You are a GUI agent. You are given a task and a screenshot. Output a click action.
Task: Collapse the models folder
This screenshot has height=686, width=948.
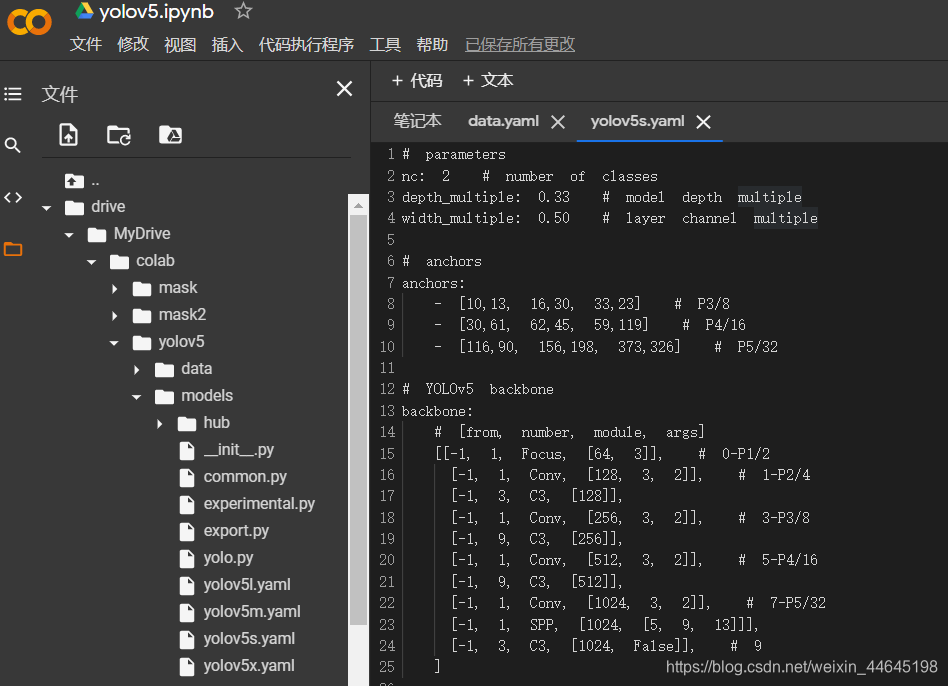click(137, 397)
